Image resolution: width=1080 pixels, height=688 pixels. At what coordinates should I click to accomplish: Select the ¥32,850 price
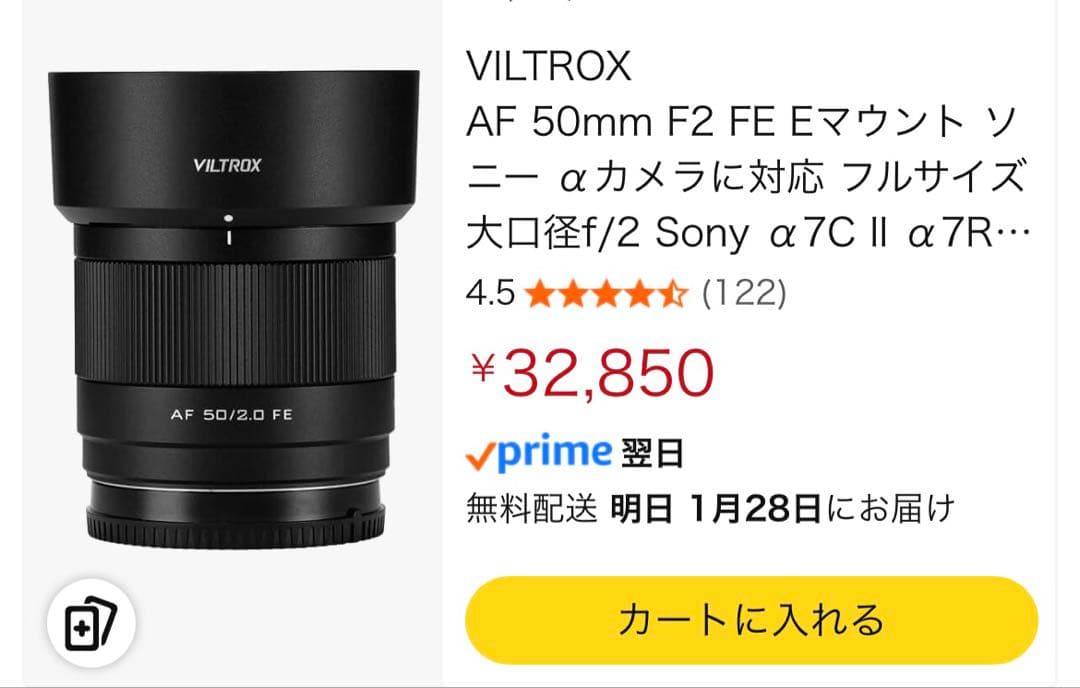pos(592,372)
